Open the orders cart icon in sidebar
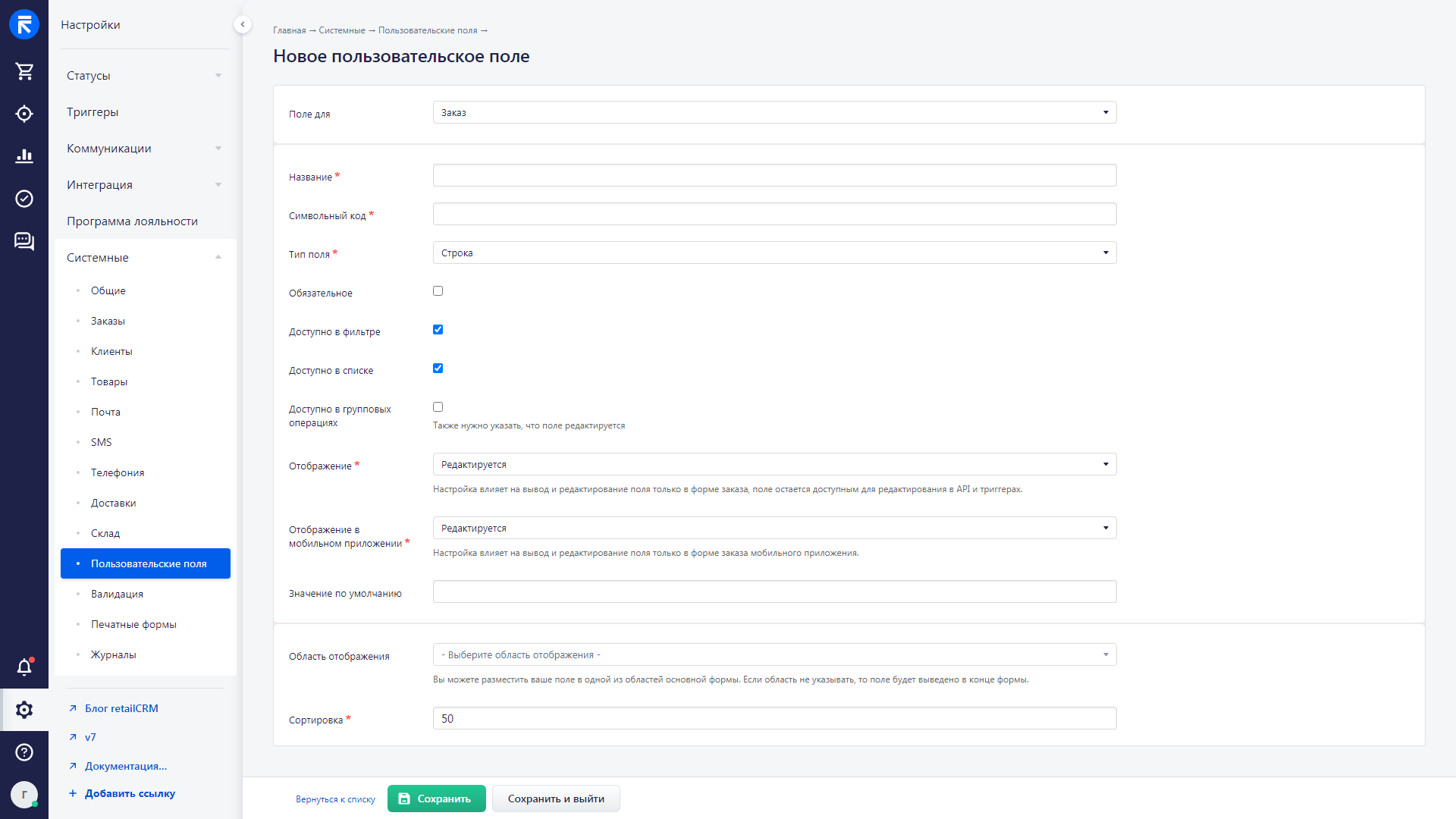Image resolution: width=1456 pixels, height=819 pixels. pos(24,71)
